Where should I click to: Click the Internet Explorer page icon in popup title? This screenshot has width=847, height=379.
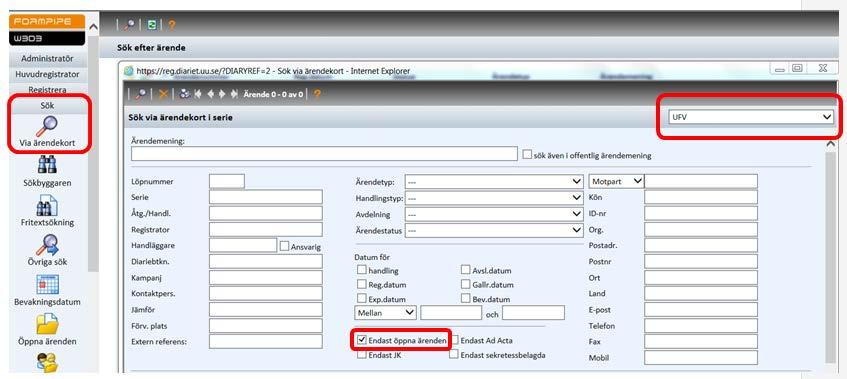coord(129,71)
